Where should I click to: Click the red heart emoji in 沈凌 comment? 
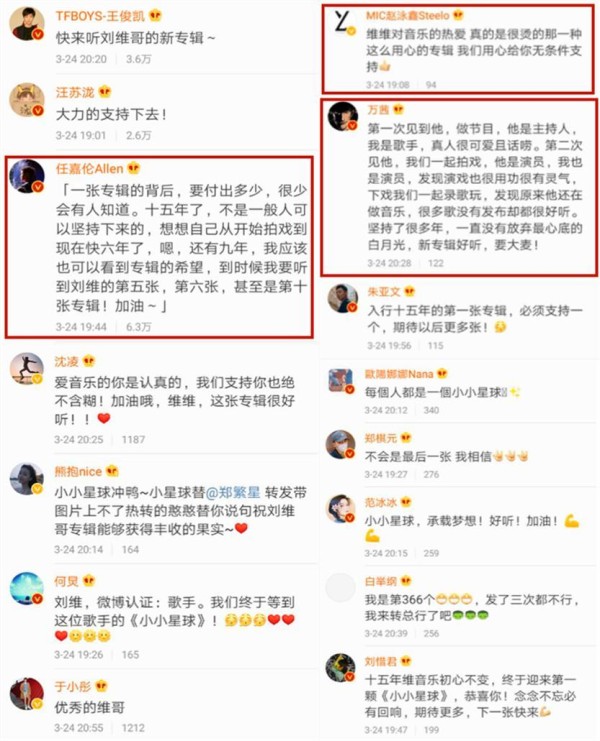pos(103,418)
